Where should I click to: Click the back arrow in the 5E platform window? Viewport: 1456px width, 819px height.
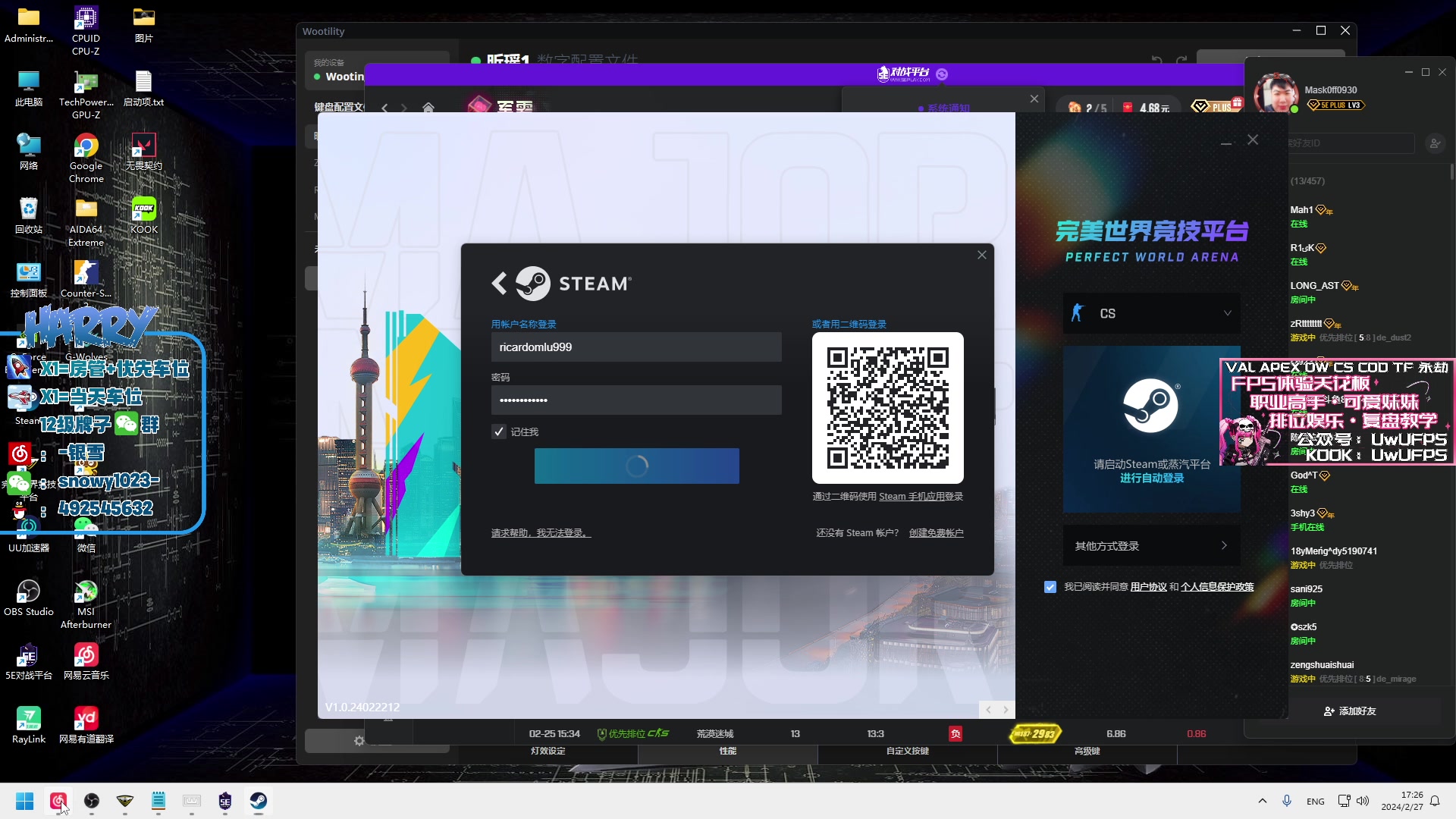[x=384, y=108]
